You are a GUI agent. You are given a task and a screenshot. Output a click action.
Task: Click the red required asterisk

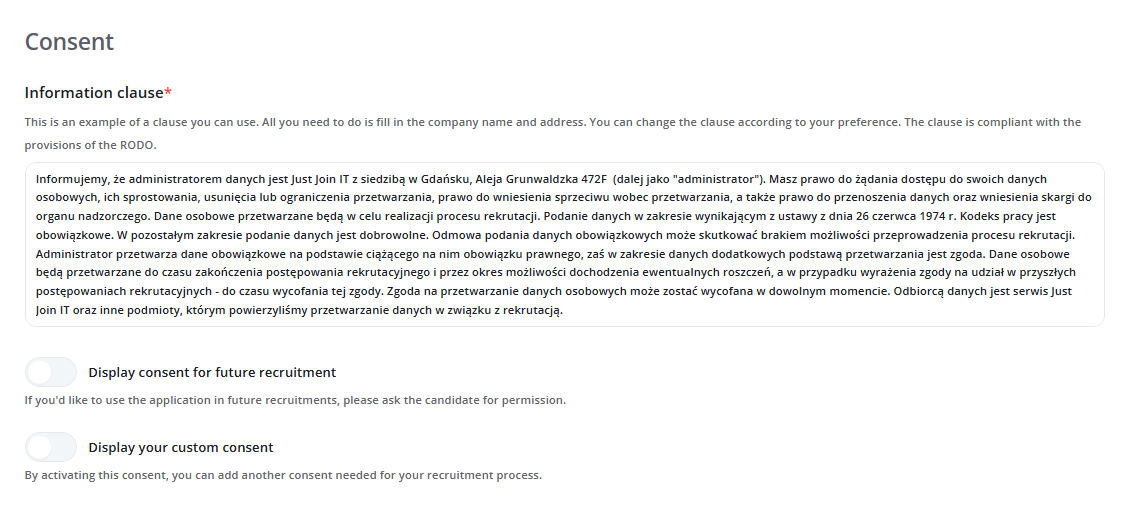[168, 92]
